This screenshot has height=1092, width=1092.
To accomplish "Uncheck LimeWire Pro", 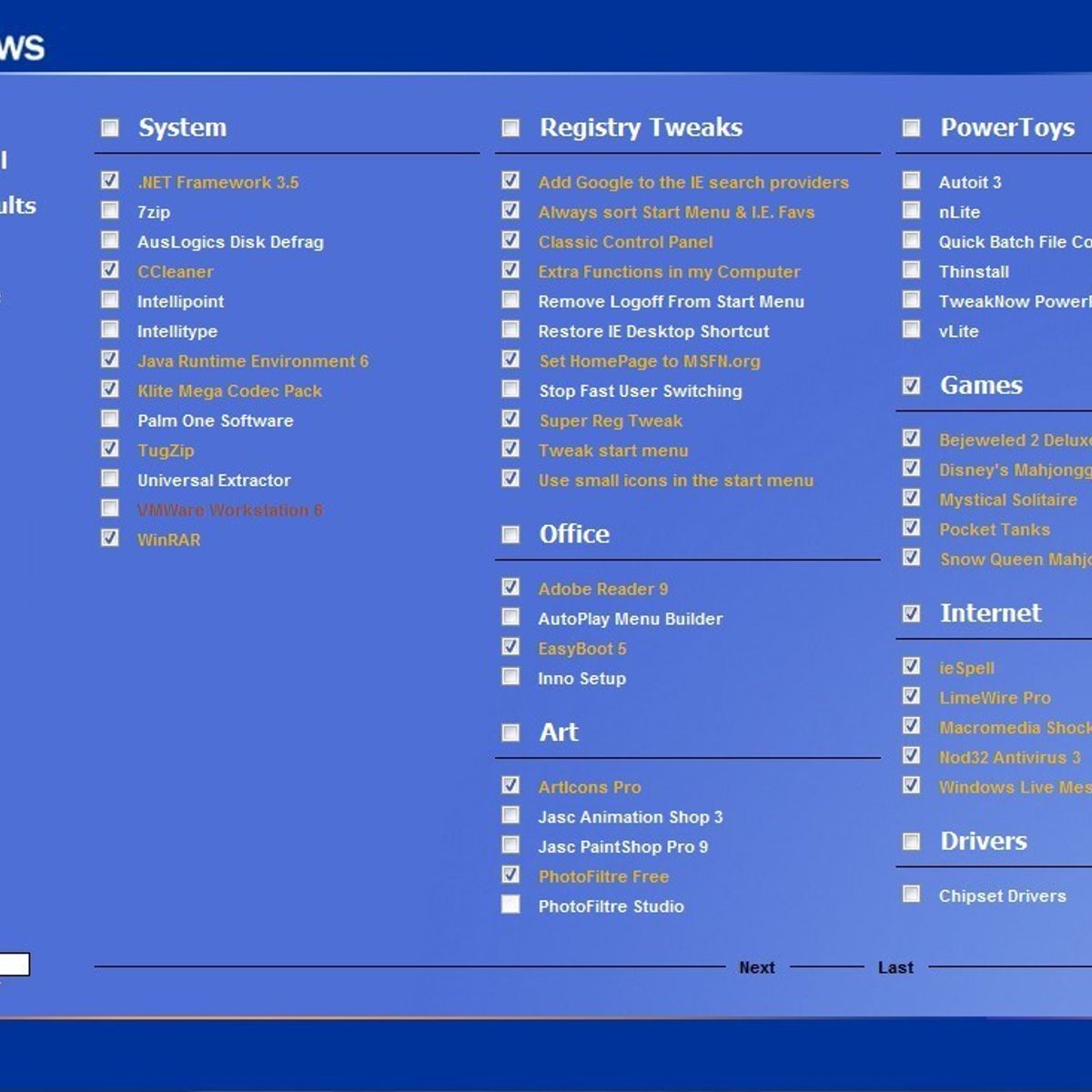I will pos(911,696).
